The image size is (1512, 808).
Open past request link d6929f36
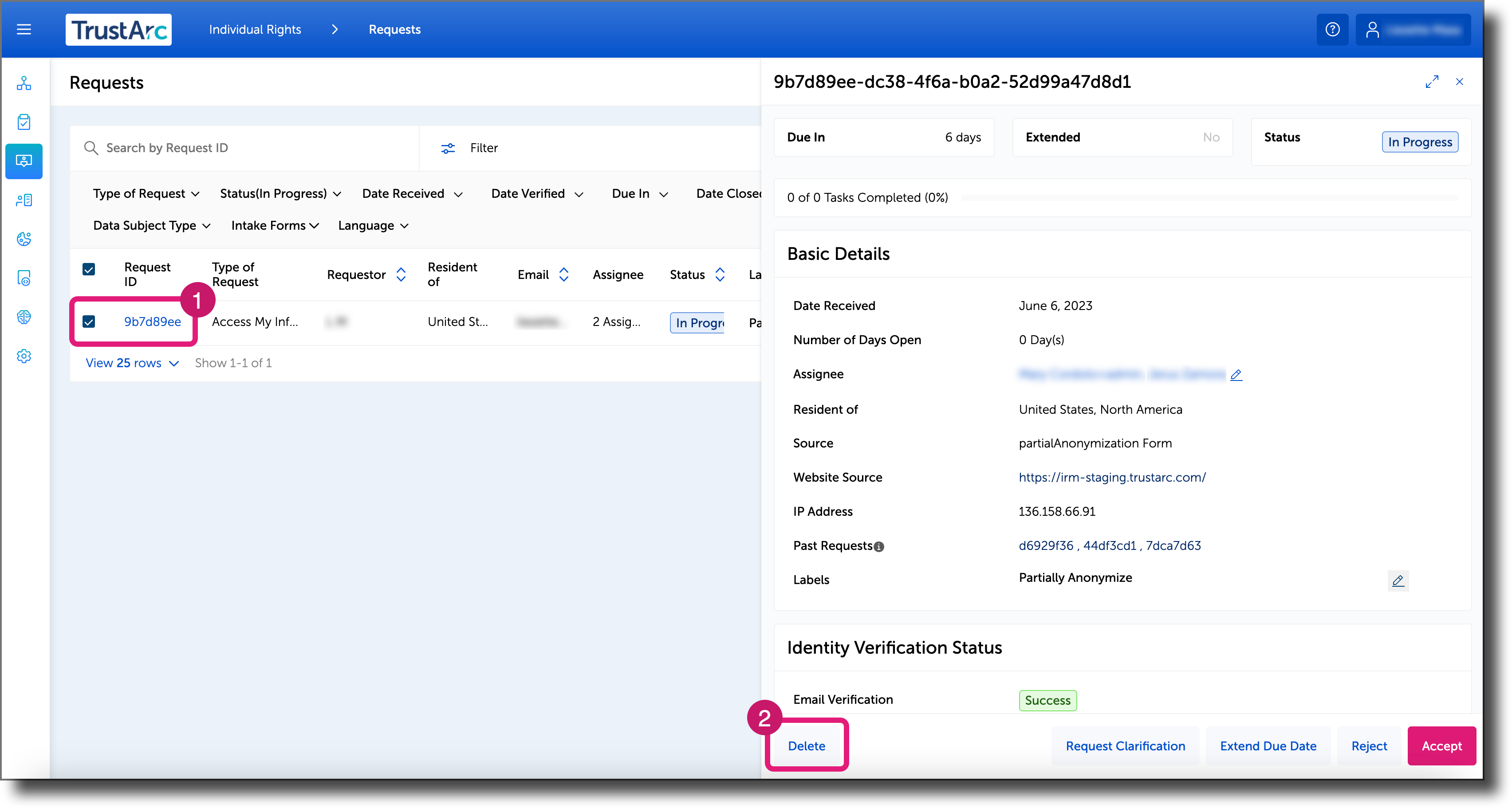point(1046,545)
